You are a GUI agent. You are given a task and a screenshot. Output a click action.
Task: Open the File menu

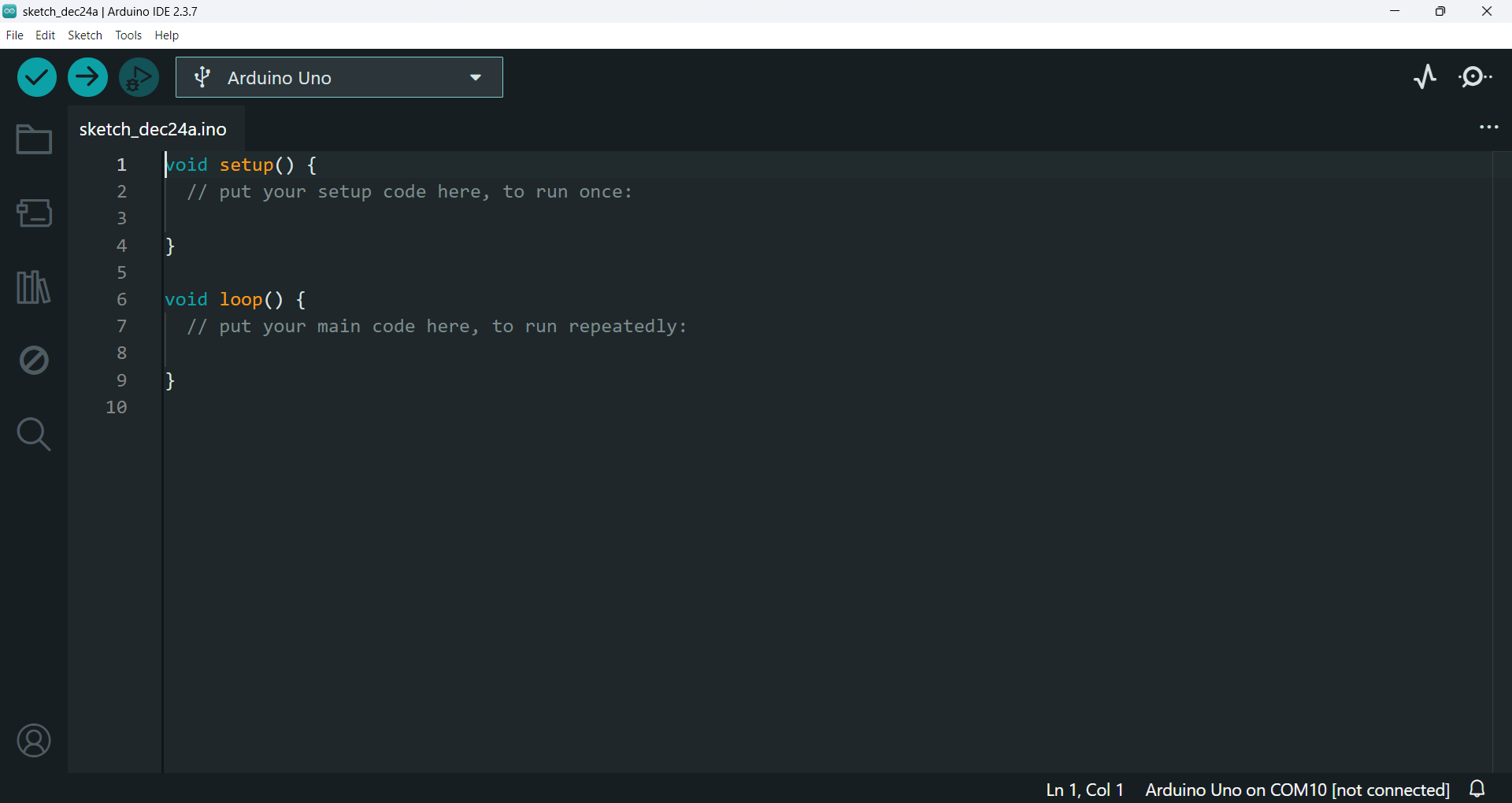[x=14, y=35]
